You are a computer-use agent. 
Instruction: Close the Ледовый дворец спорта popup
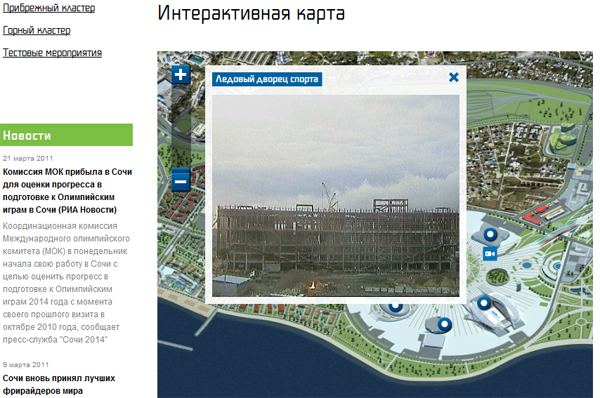453,77
